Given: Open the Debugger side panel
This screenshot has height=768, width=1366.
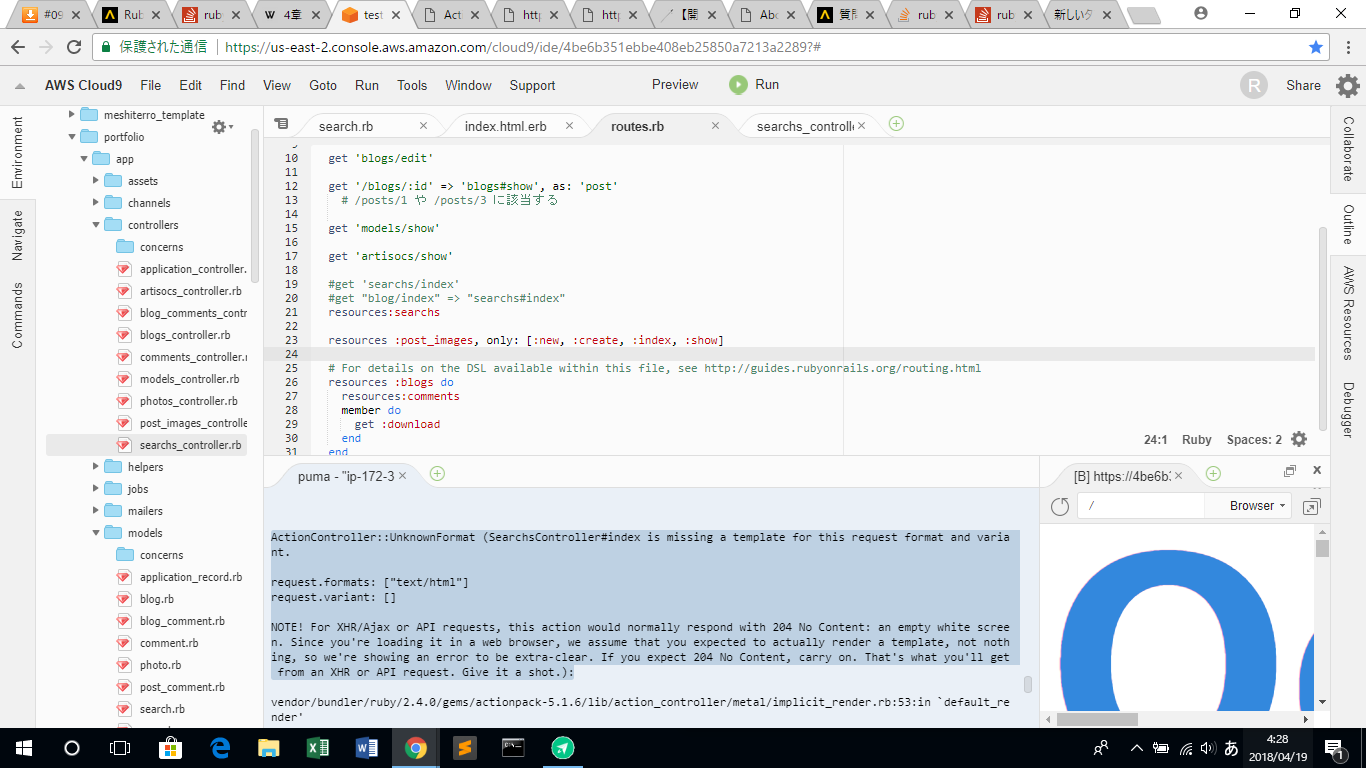Looking at the screenshot, I should (x=1348, y=410).
